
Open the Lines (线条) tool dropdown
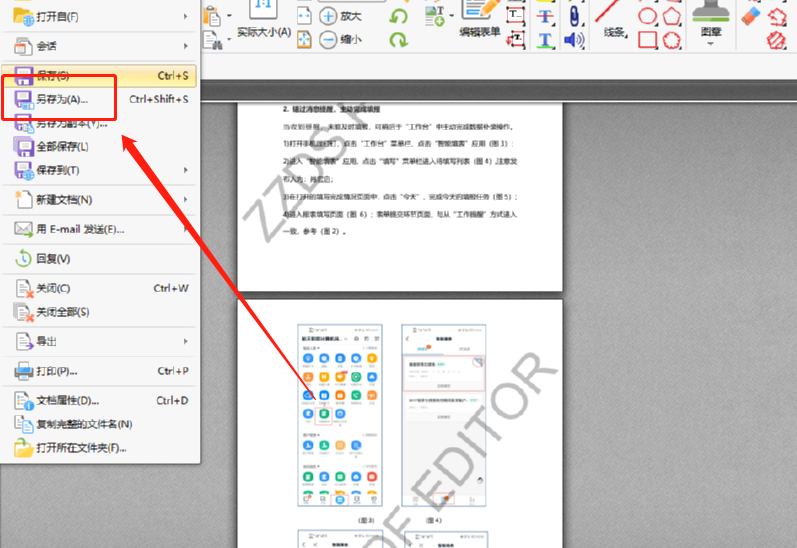pos(616,32)
